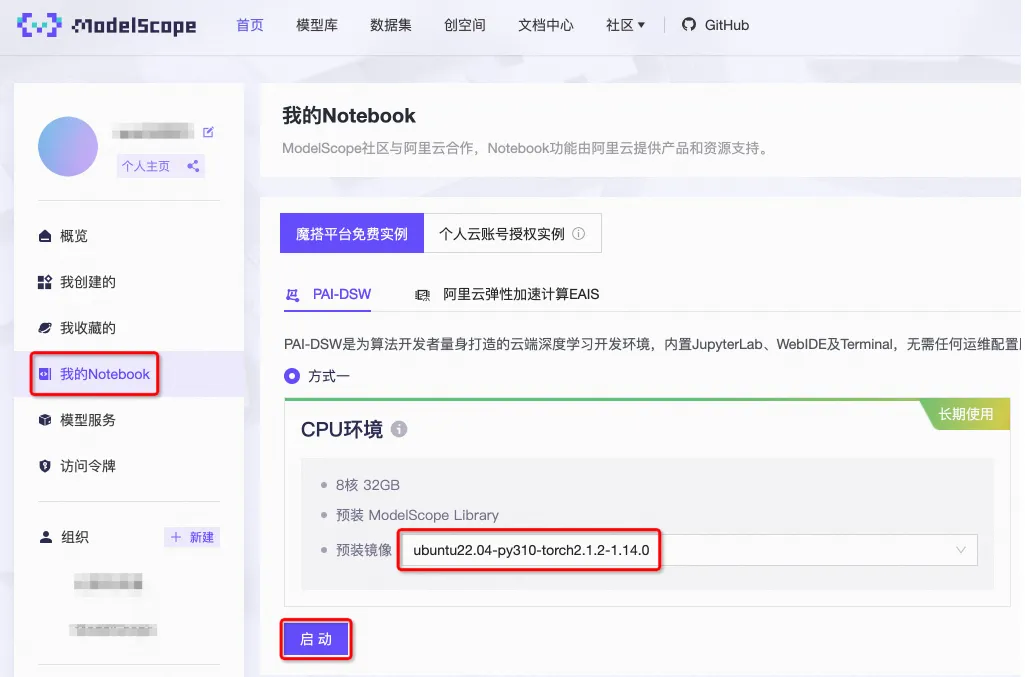This screenshot has width=1025, height=677.
Task: Edit profile name with pencil icon
Action: coord(209,132)
